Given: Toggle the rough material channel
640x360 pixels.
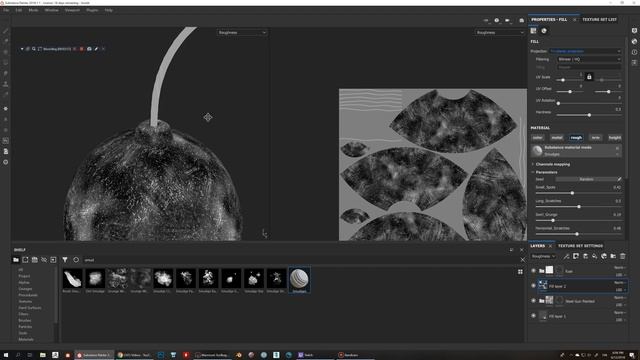Looking at the screenshot, I should coord(576,138).
